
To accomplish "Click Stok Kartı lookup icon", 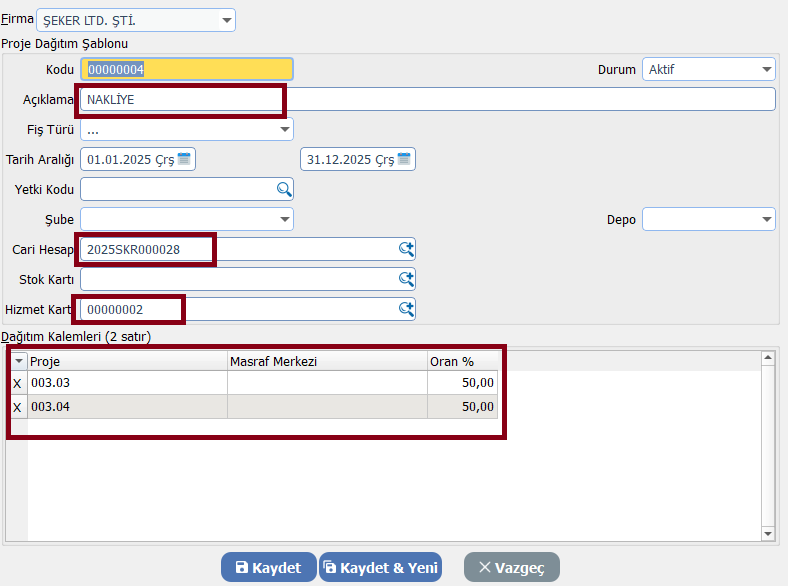I will pyautogui.click(x=406, y=279).
